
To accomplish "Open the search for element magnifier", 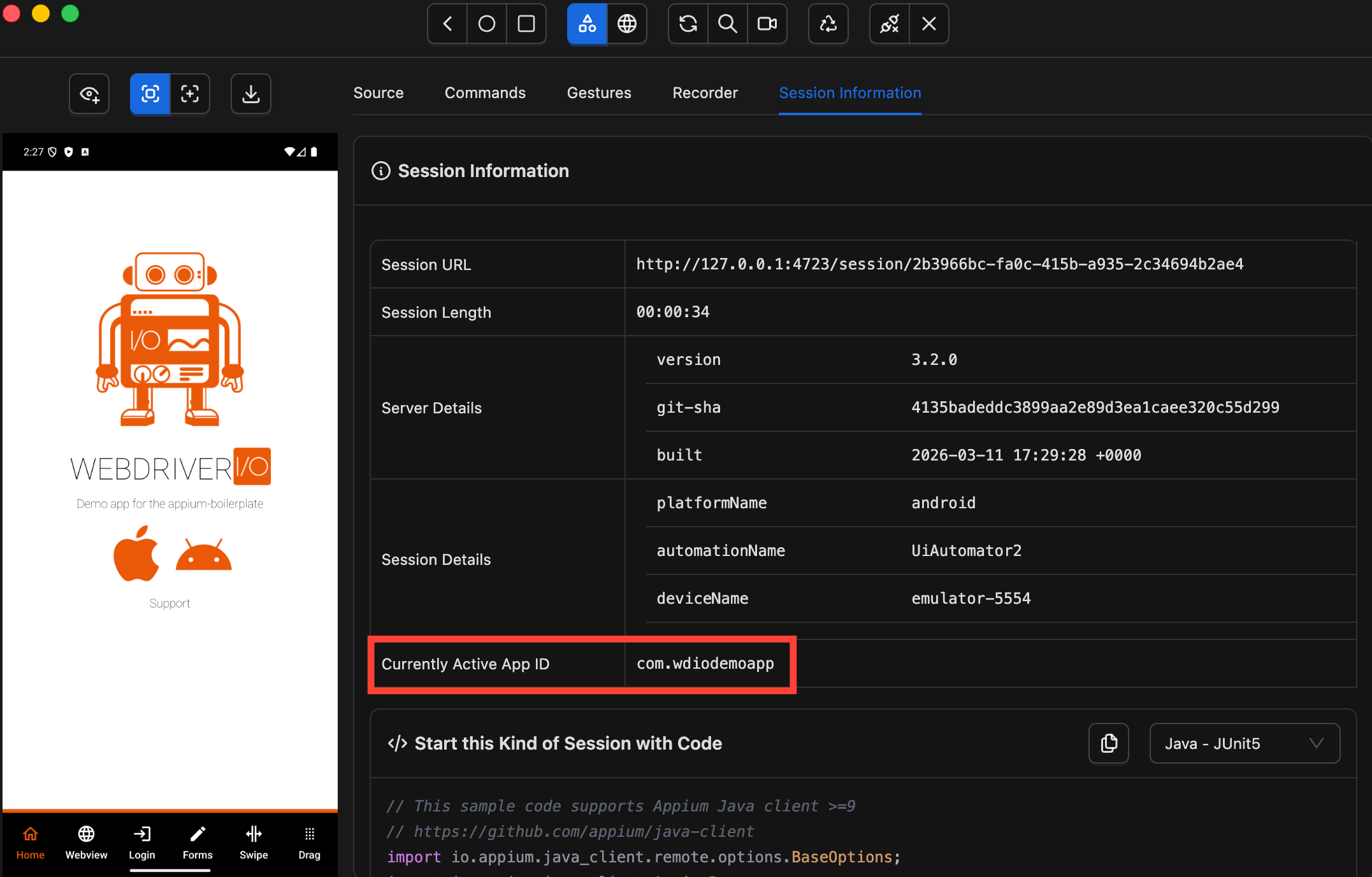I will tap(727, 24).
